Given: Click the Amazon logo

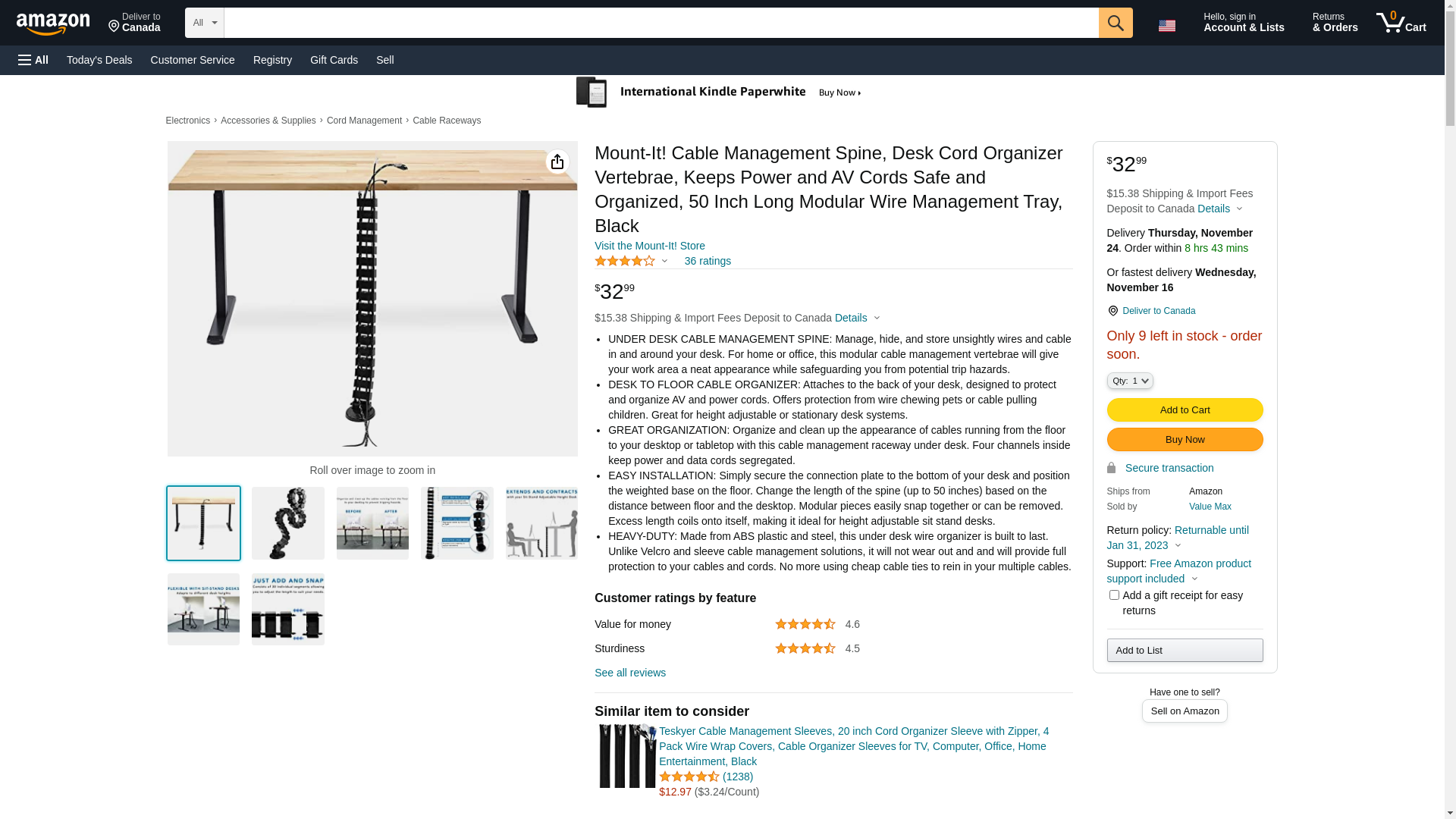Looking at the screenshot, I should coord(53,24).
